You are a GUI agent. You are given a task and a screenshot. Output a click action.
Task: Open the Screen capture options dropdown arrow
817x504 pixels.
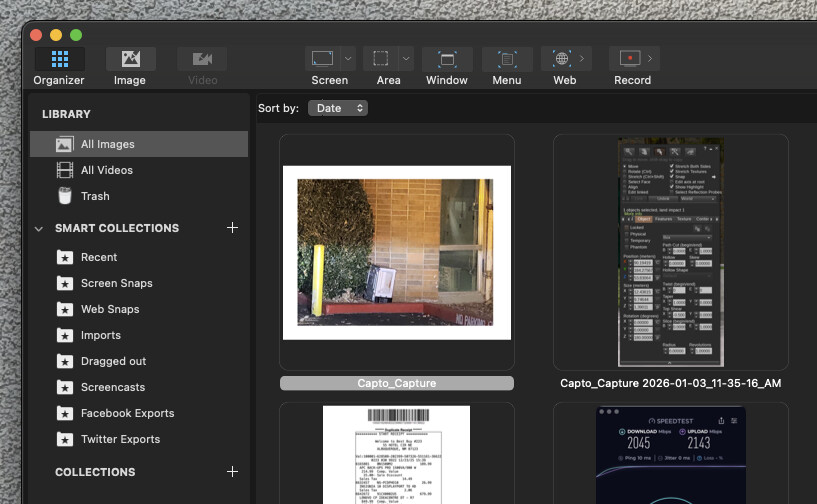coord(348,59)
